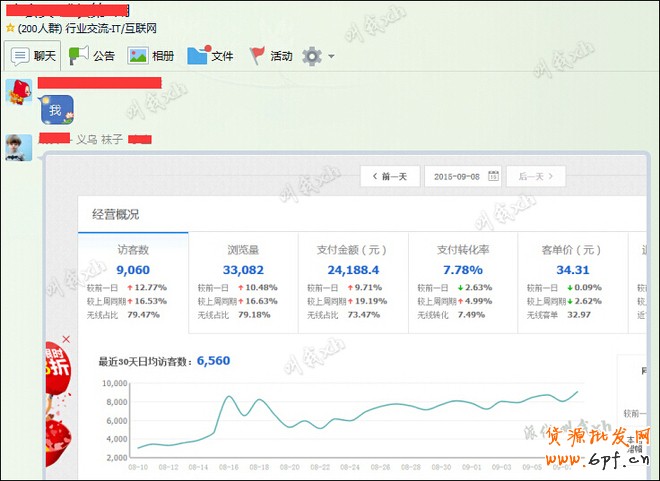This screenshot has width=660, height=481.
Task: Click the 2015-09-08 date text
Action: point(456,177)
